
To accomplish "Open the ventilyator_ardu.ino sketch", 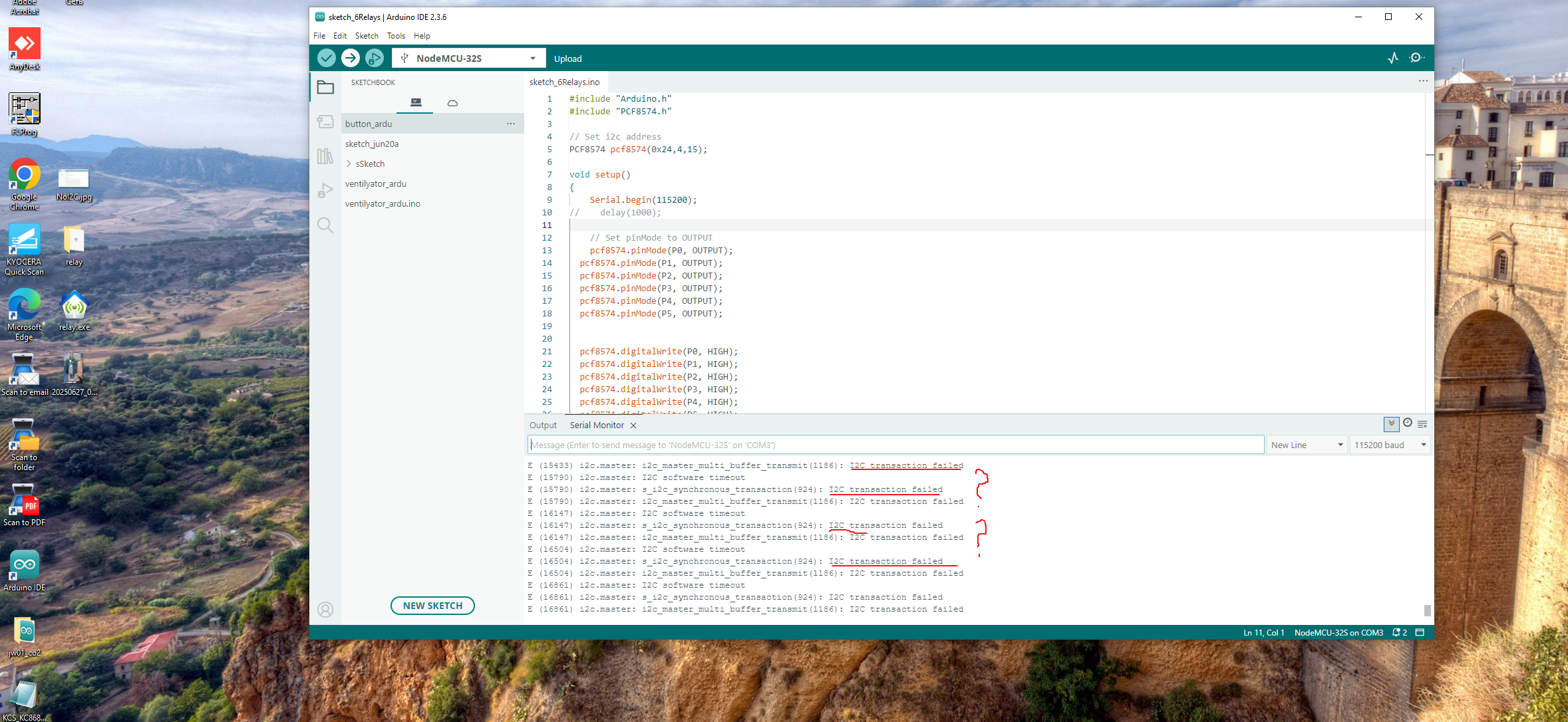I will pyautogui.click(x=383, y=204).
